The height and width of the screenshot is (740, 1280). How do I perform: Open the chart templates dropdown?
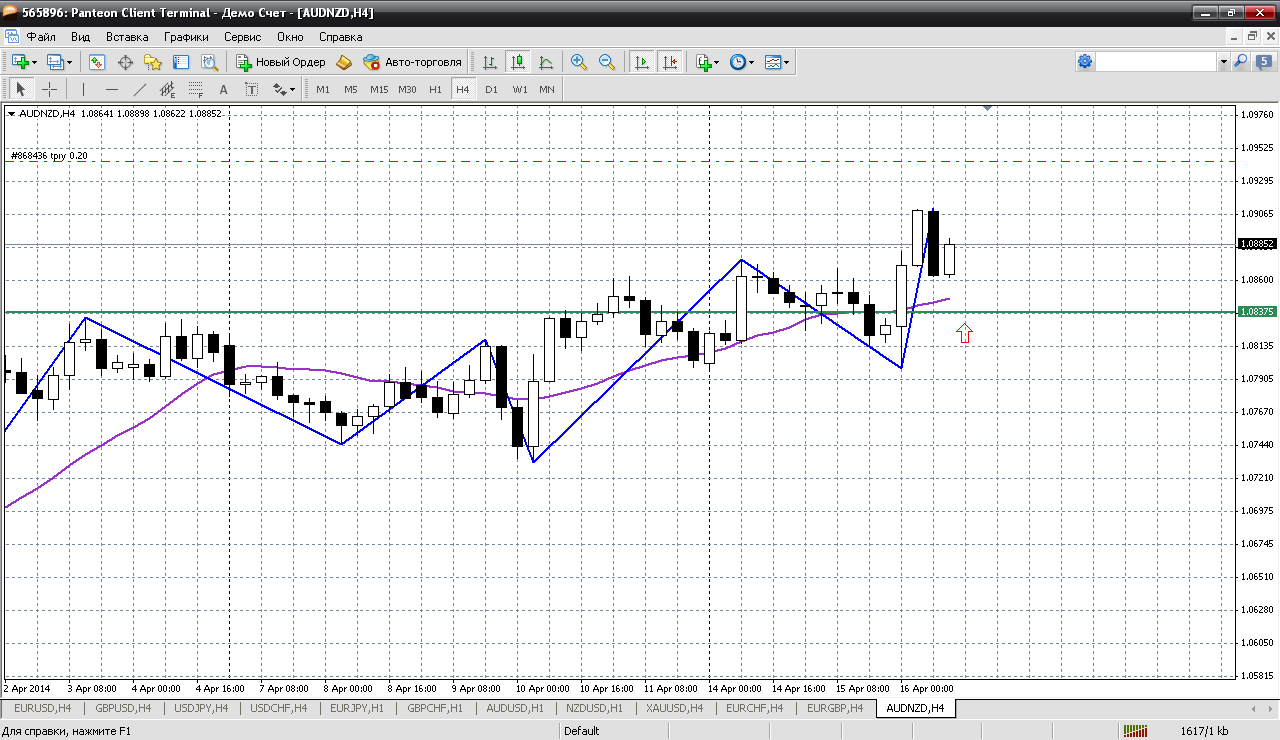coord(787,62)
